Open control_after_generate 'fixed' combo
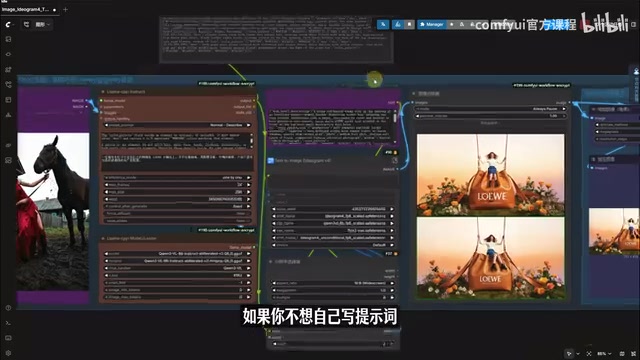Viewport: 640px width, 360px height. tap(178, 207)
